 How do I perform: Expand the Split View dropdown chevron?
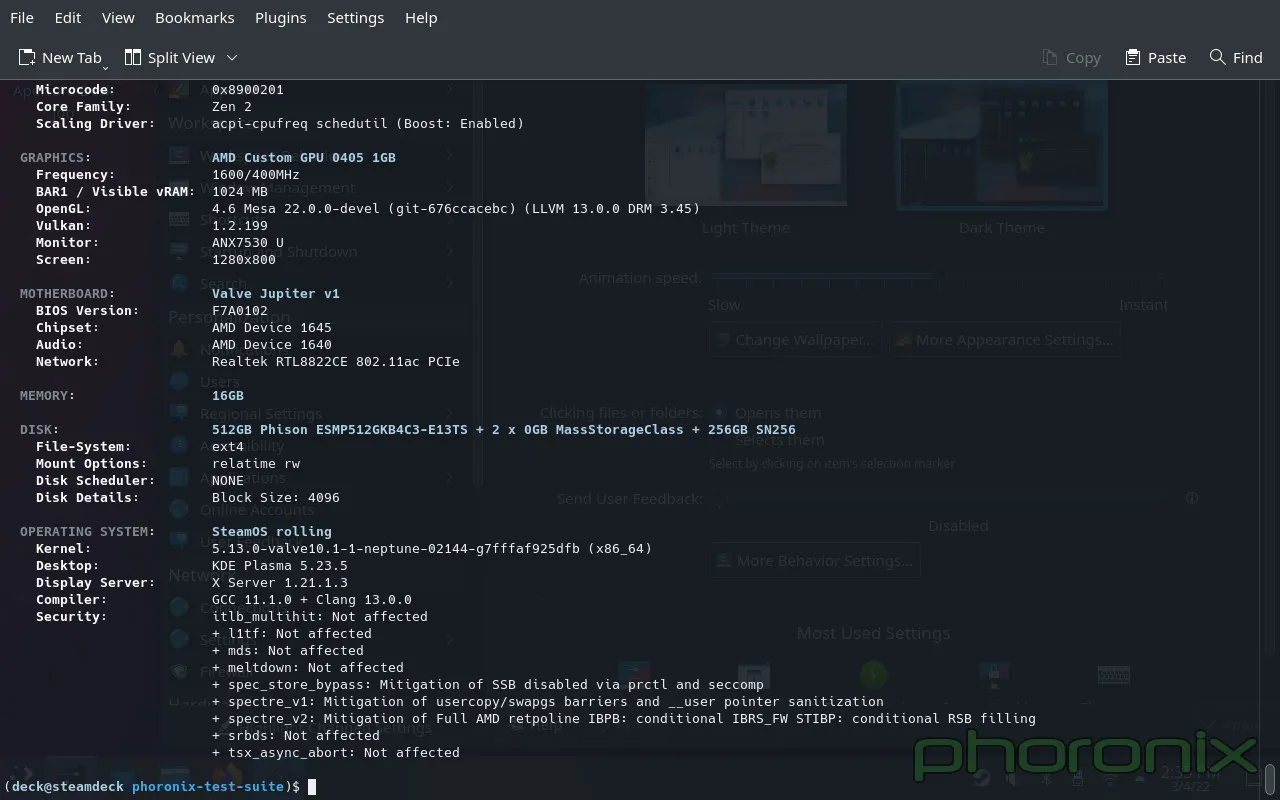point(232,58)
